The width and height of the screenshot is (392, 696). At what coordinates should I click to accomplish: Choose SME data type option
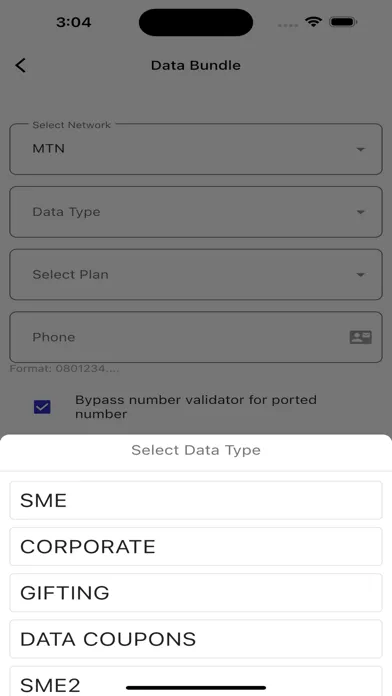pos(196,500)
